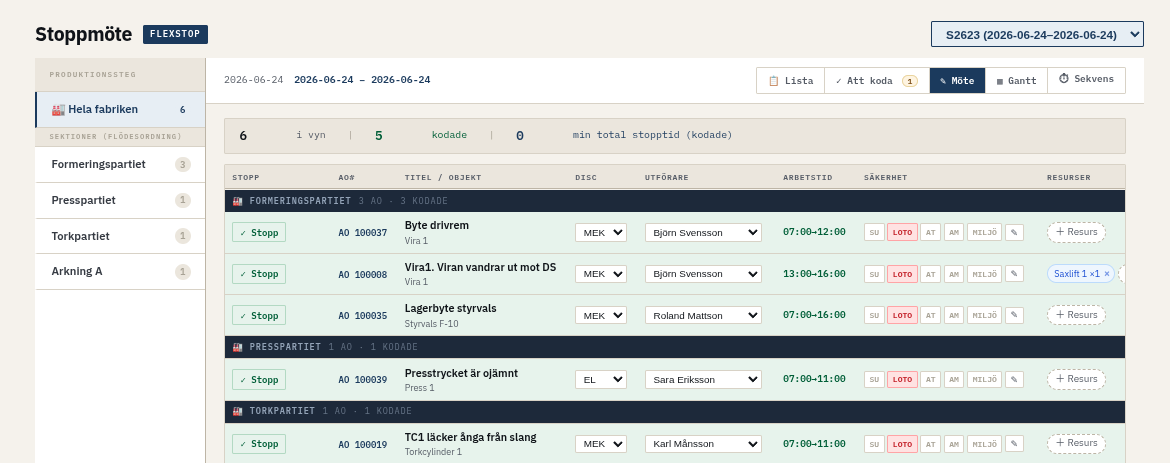Toggle SU tag for TC1 läcker ånga

point(875,444)
